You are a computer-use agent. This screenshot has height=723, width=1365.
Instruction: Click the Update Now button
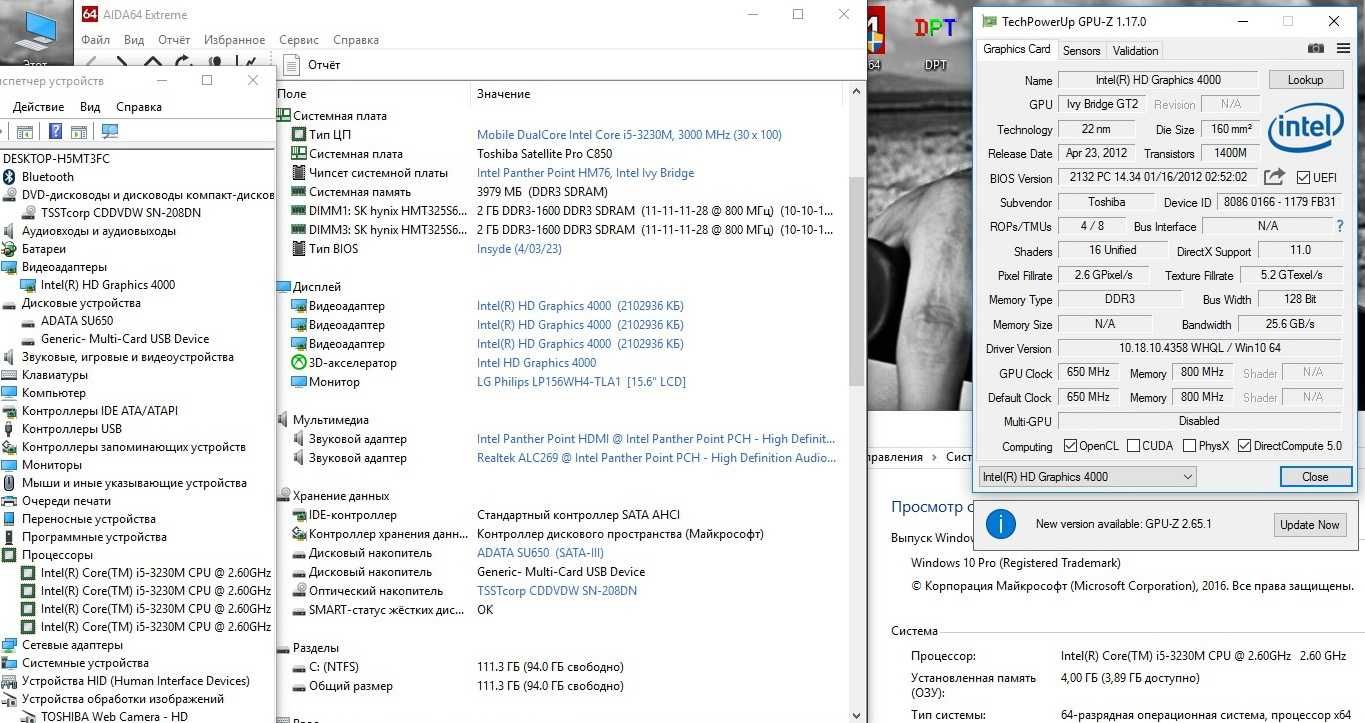click(x=1309, y=524)
